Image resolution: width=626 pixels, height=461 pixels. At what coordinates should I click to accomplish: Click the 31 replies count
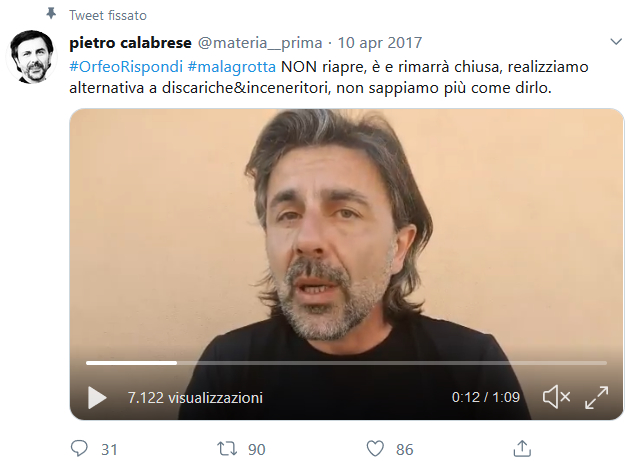(109, 450)
